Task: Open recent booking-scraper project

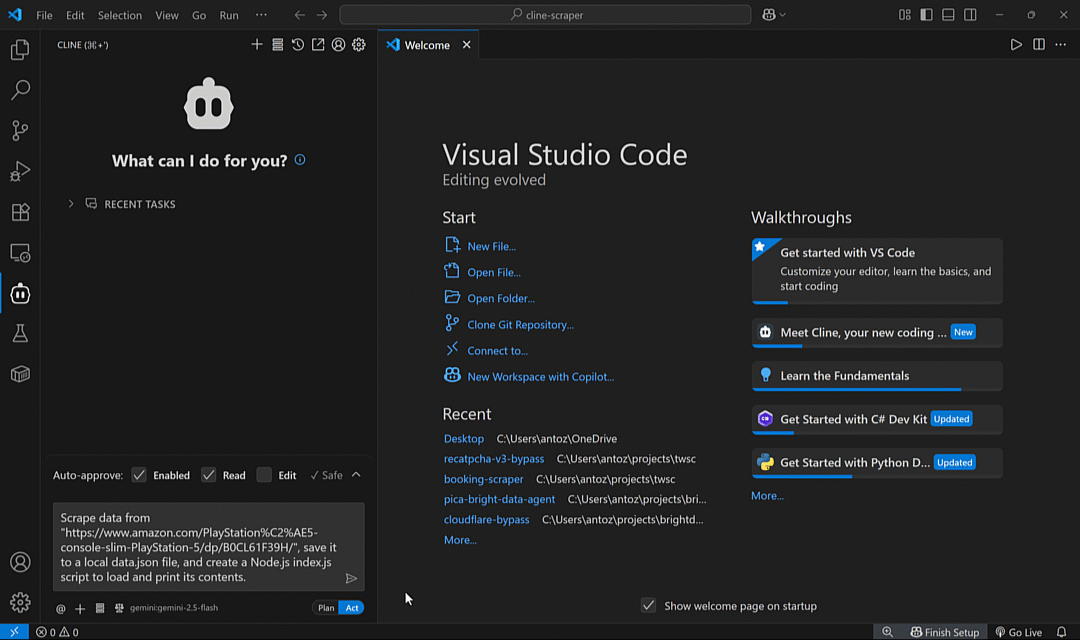Action: tap(484, 479)
